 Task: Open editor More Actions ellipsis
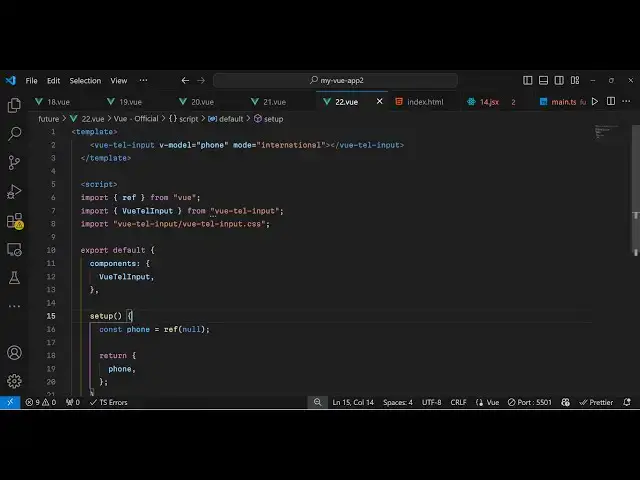pyautogui.click(x=627, y=101)
